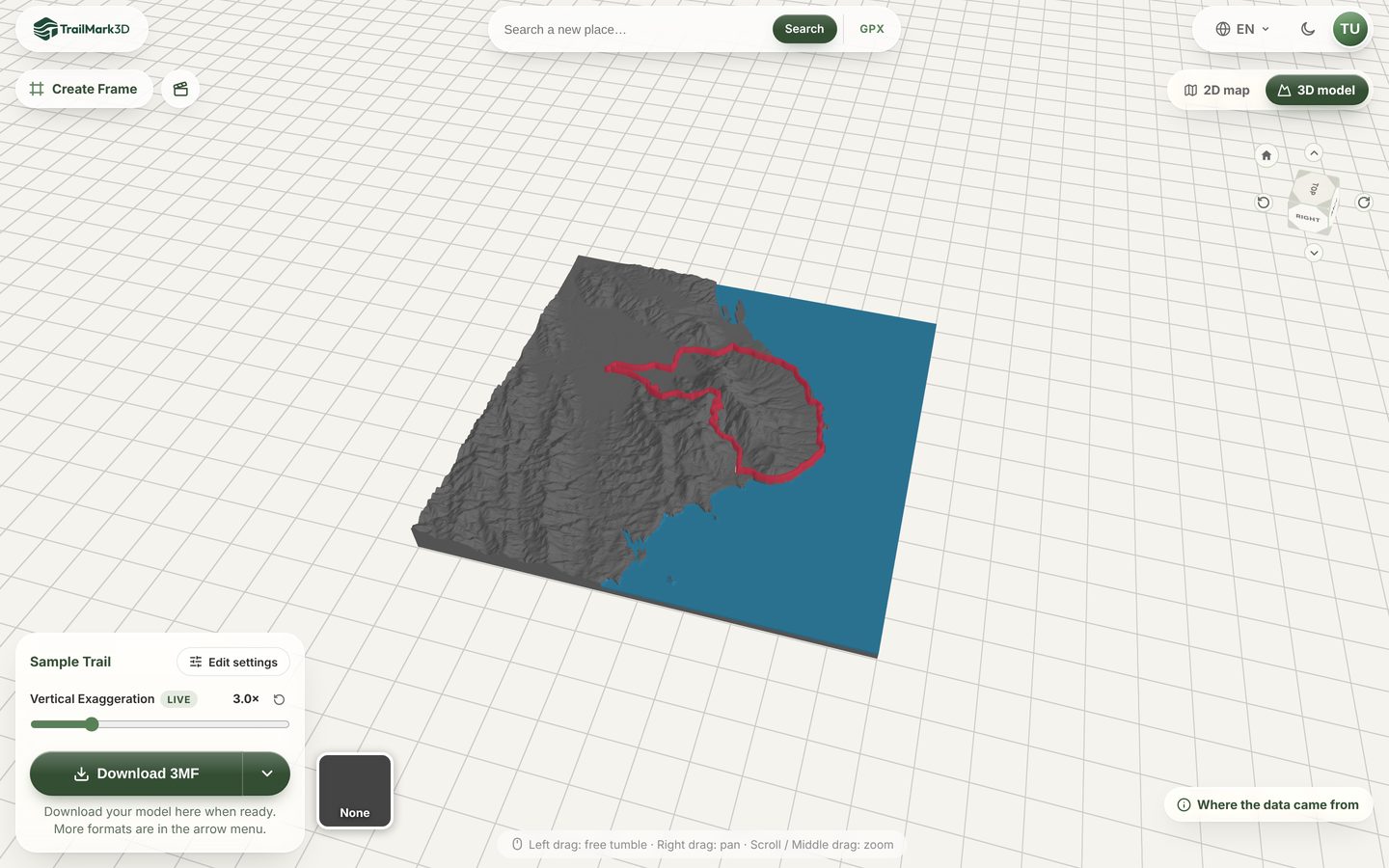Reset view with the home icon
This screenshot has height=868, width=1389.
point(1266,155)
